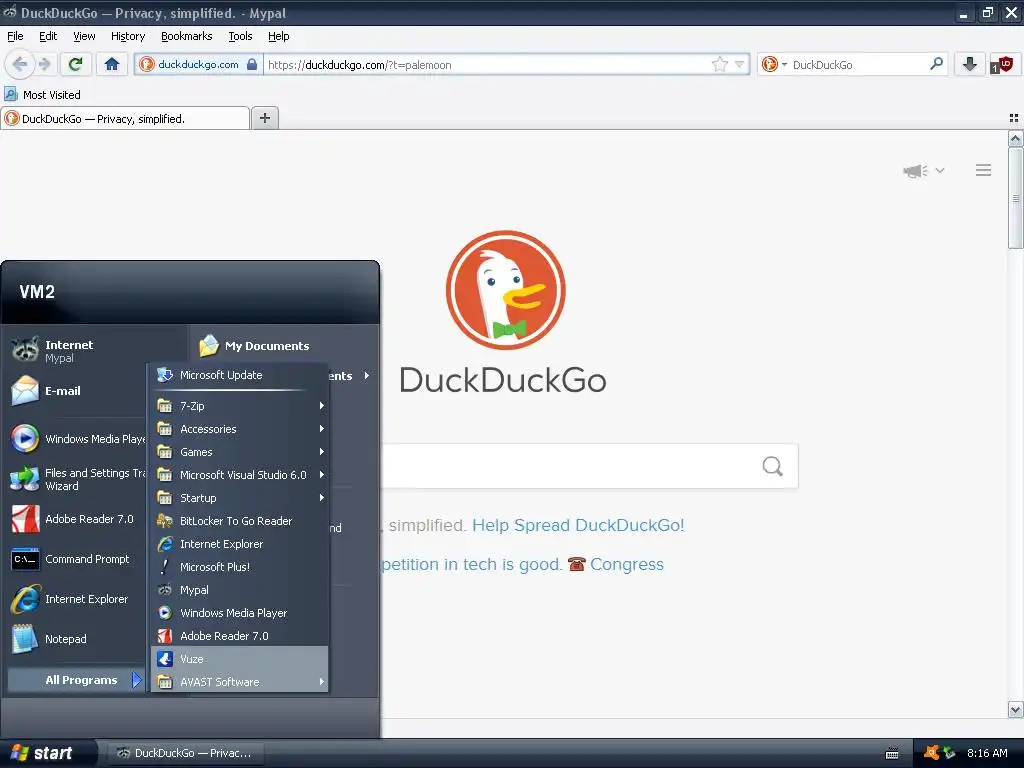This screenshot has height=768, width=1024.
Task: Click the Internet Mypal Start menu entry
Action: [77, 350]
